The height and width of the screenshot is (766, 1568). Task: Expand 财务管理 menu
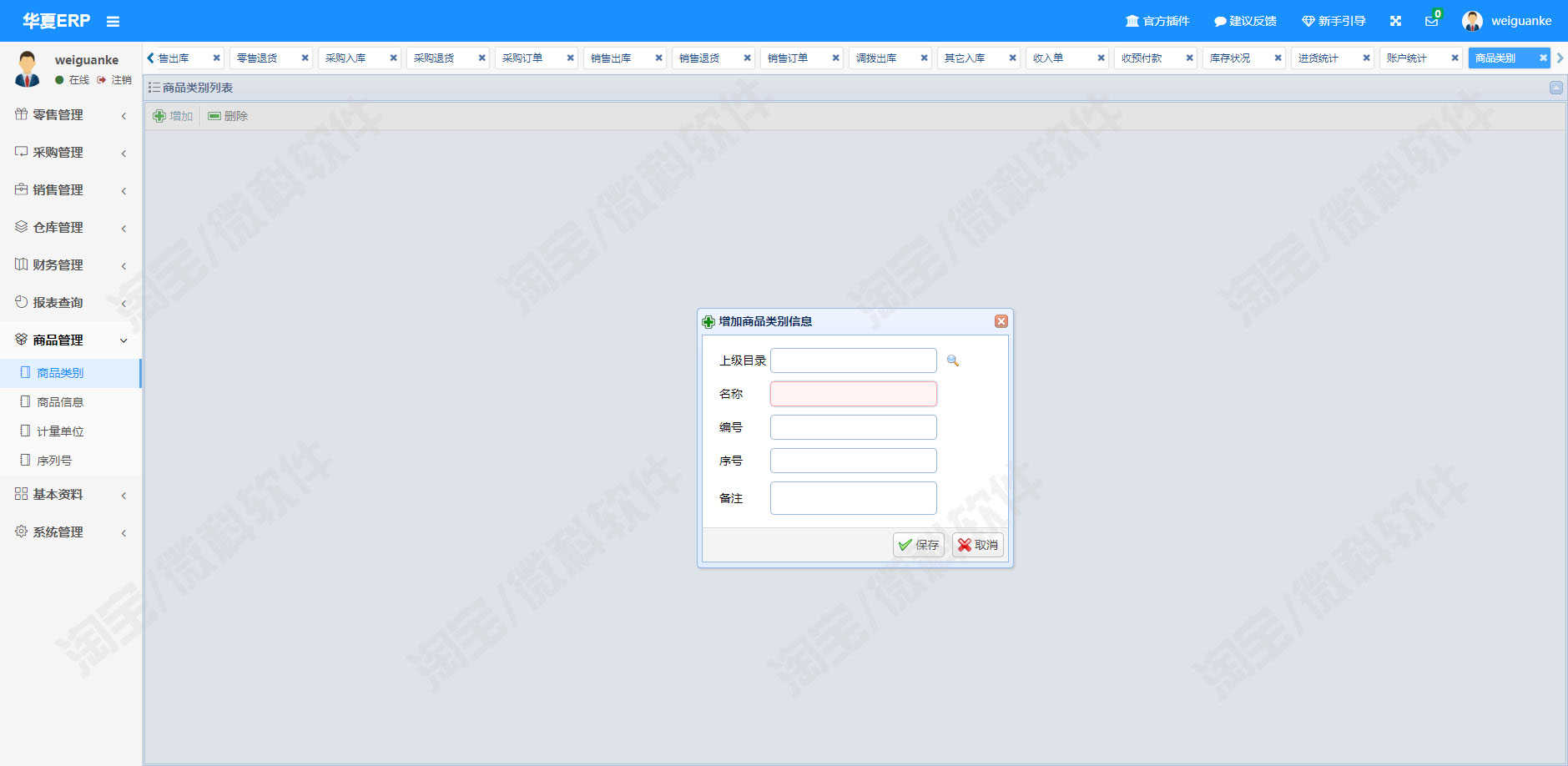coord(71,265)
